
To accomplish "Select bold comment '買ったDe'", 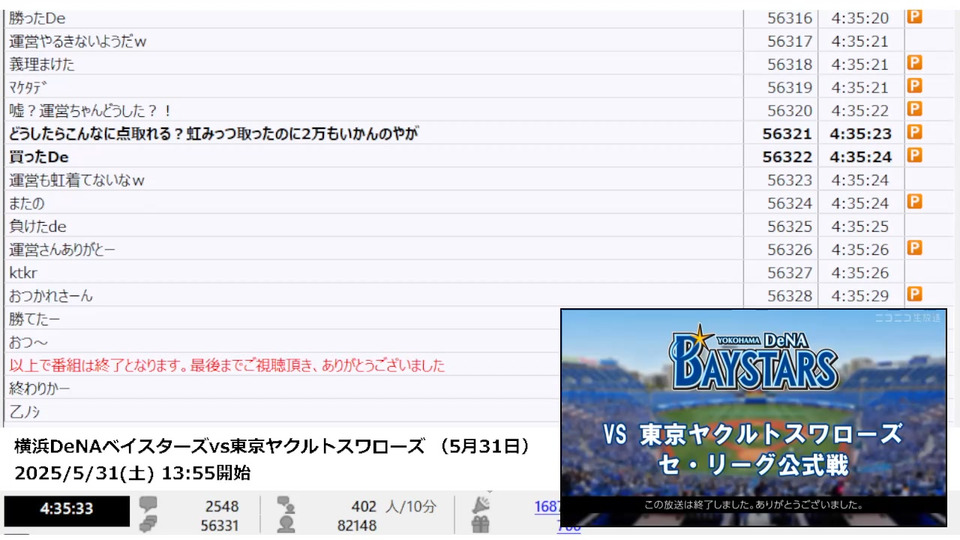I will point(39,157).
